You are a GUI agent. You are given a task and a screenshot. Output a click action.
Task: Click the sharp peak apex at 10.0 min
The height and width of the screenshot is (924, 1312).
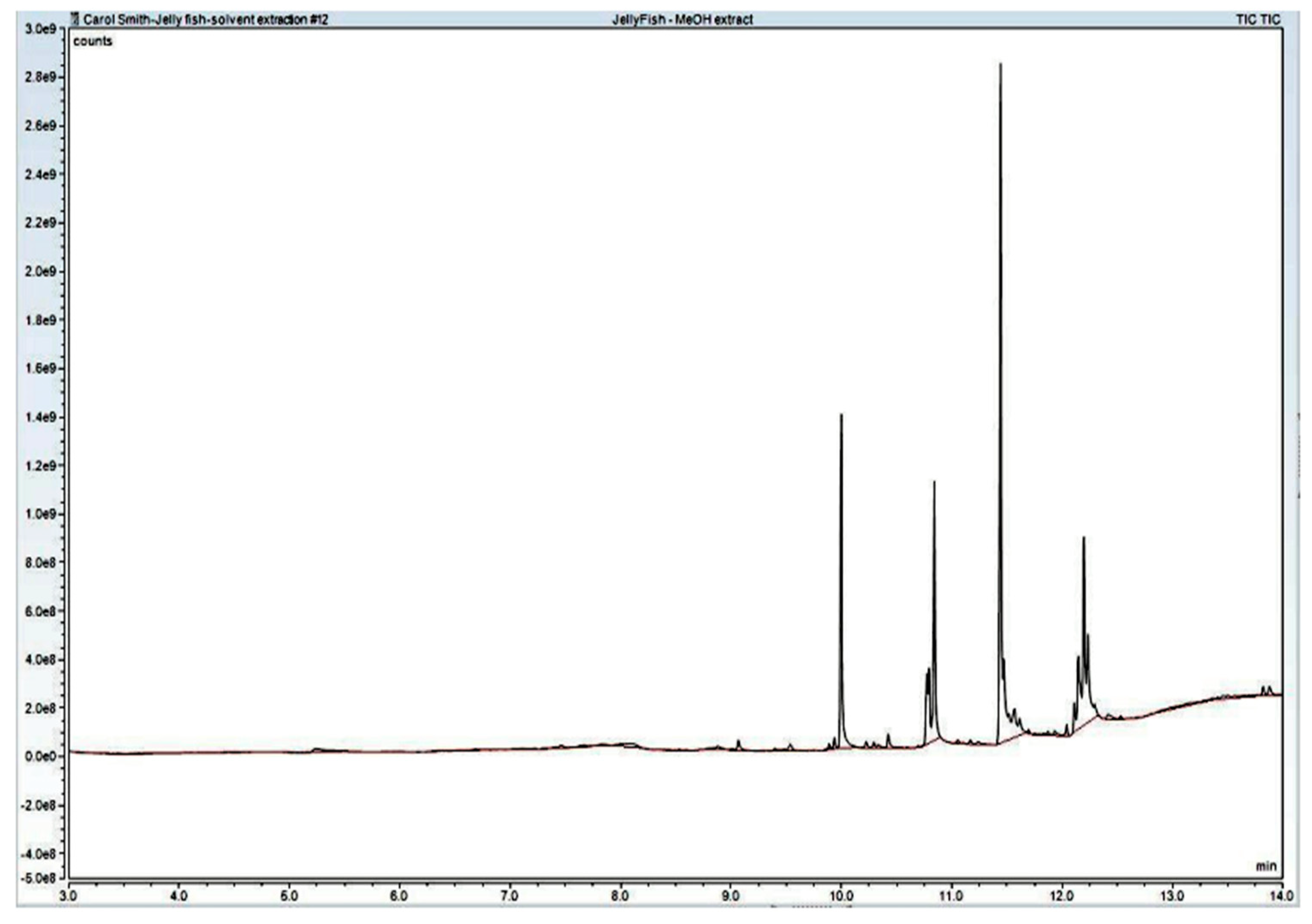click(841, 415)
